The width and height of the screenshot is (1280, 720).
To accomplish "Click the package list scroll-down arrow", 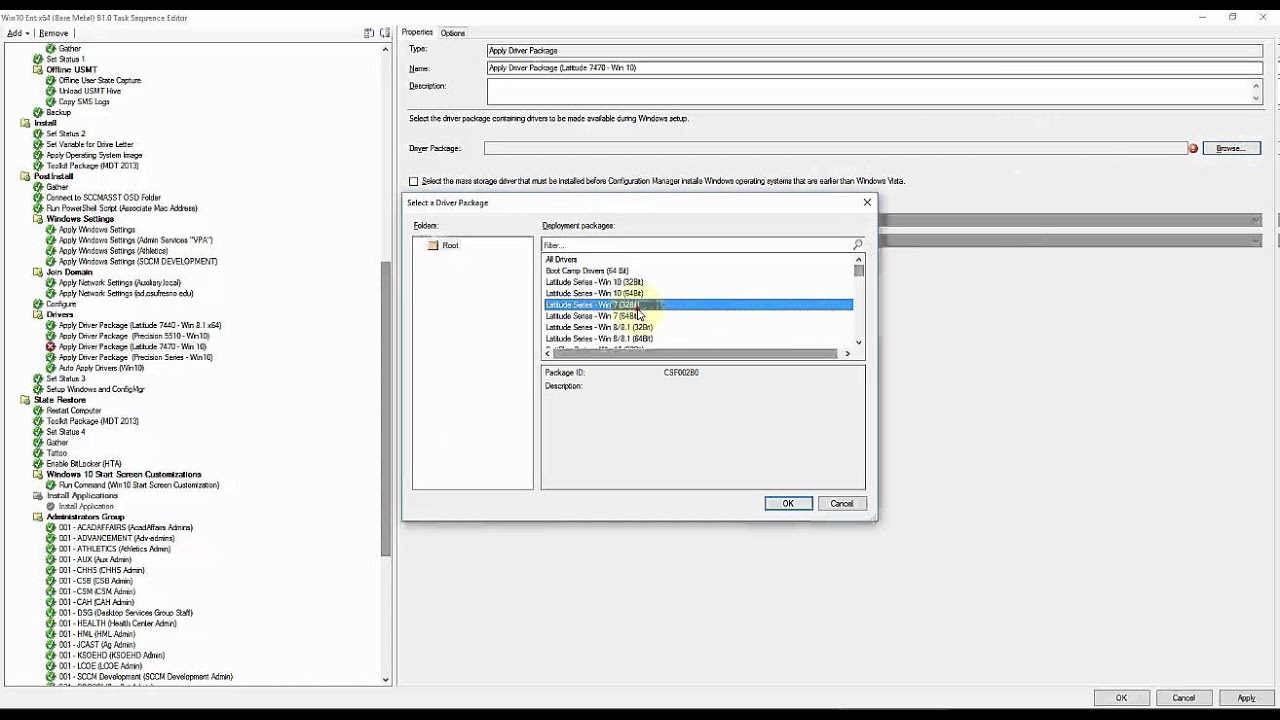I will pyautogui.click(x=858, y=342).
